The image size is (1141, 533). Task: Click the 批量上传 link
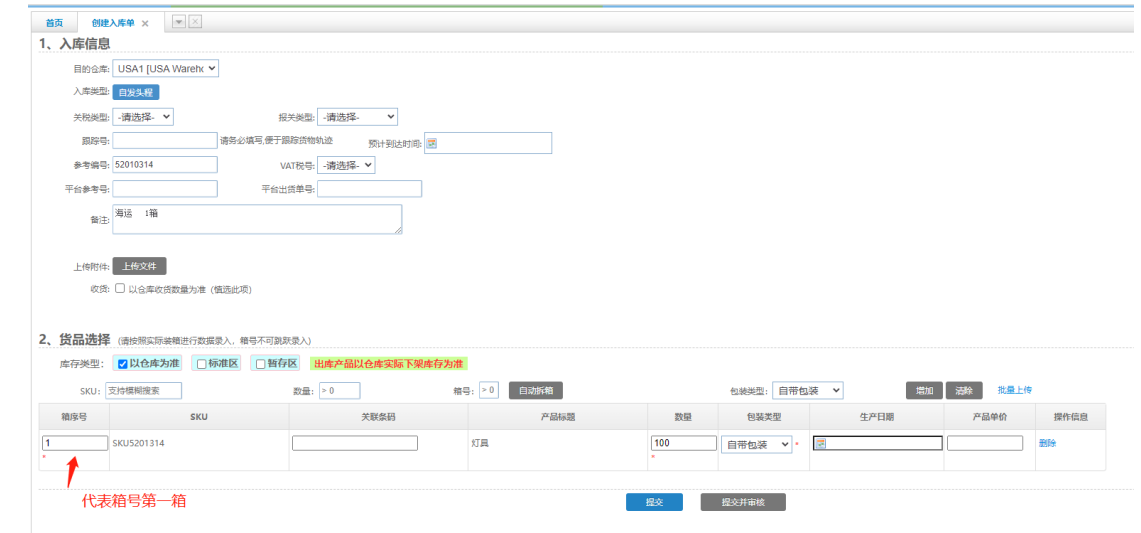point(1014,390)
